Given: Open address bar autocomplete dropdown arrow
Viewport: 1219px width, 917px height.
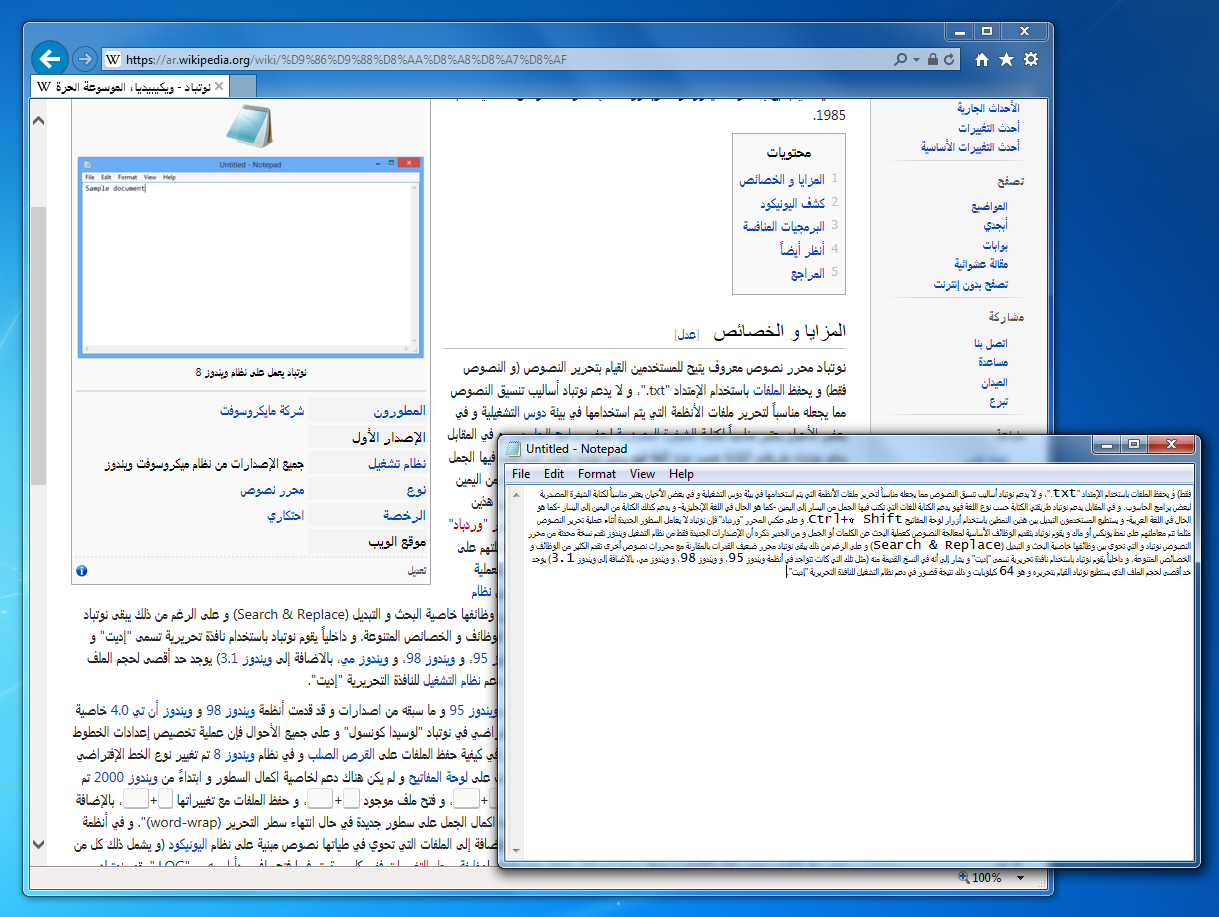Looking at the screenshot, I should [915, 59].
